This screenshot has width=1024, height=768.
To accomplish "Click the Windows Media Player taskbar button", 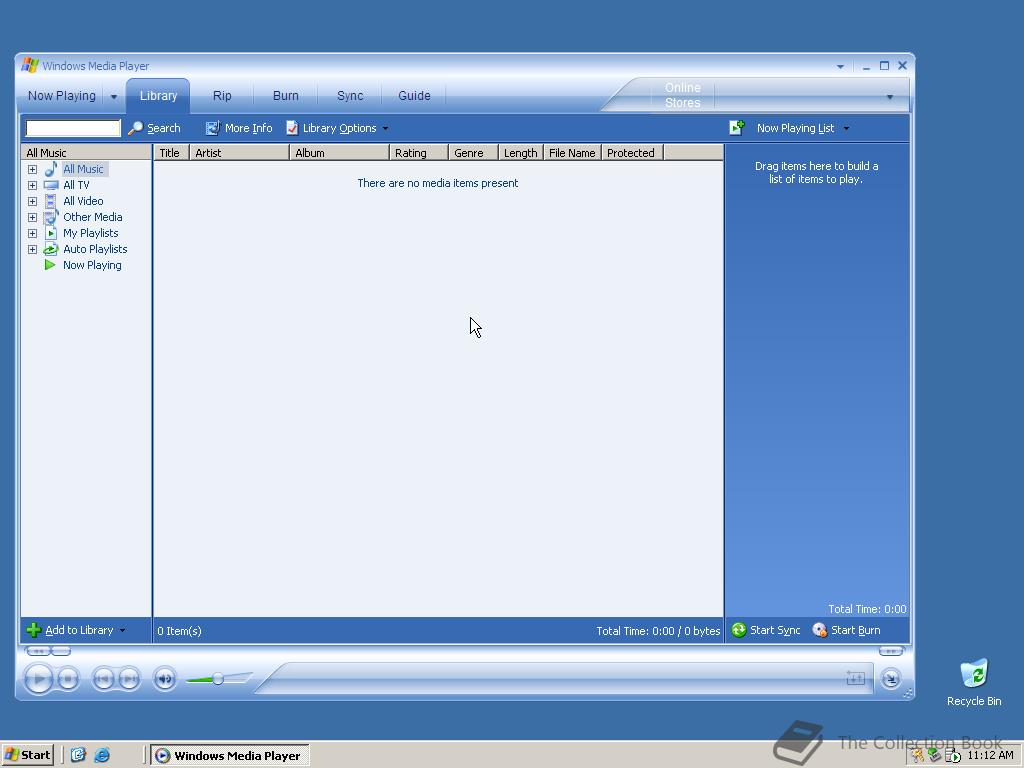I will [x=230, y=756].
